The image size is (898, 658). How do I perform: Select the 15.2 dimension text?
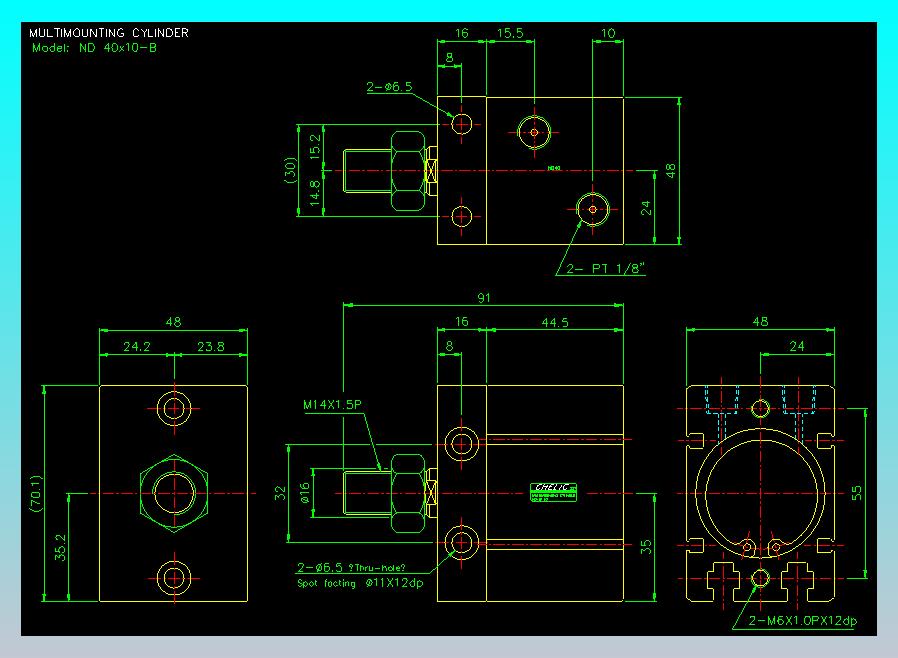coord(315,147)
